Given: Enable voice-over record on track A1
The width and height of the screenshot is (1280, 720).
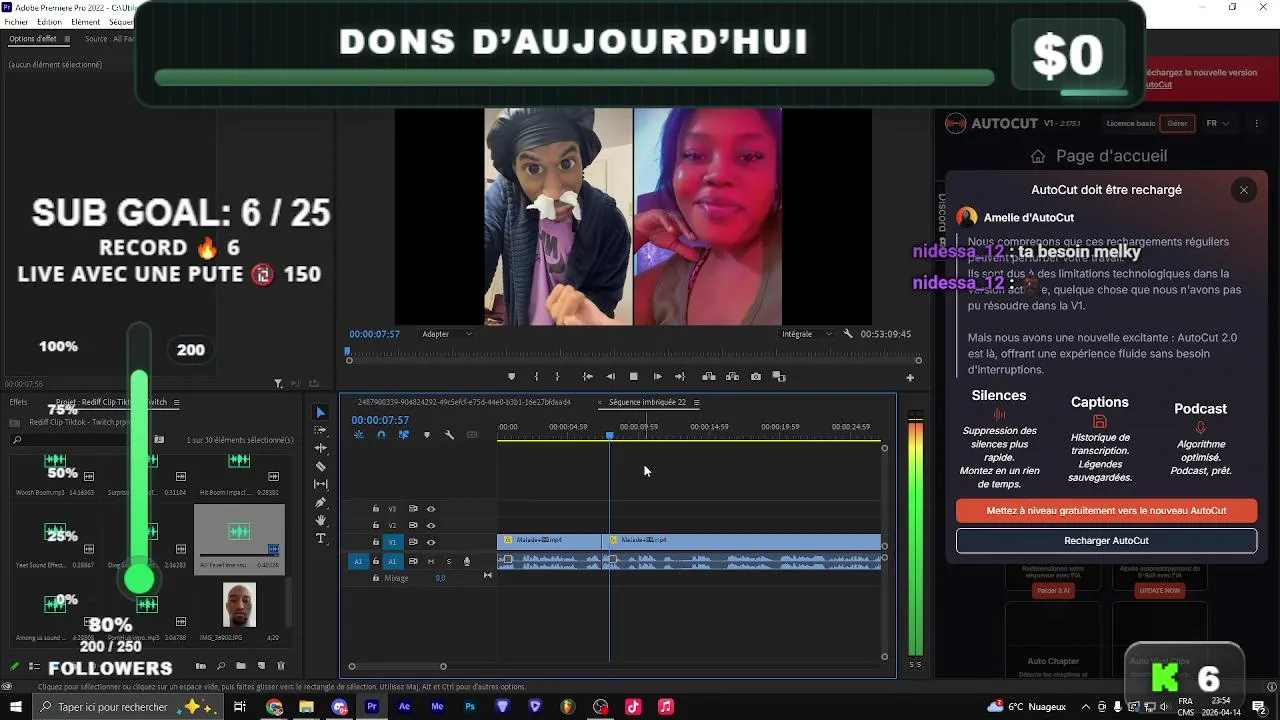Looking at the screenshot, I should click(466, 561).
